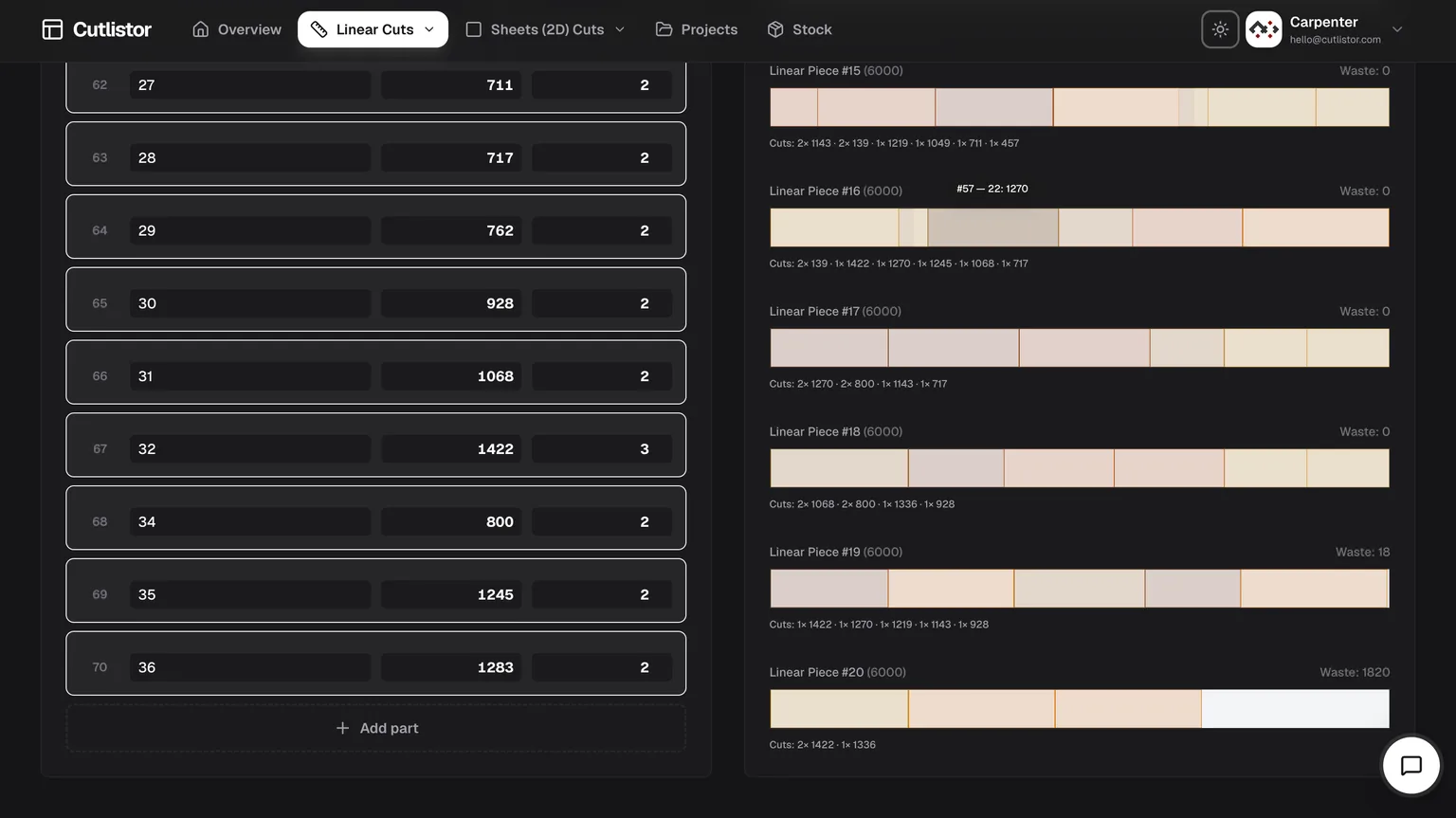Click cuts list under Linear Piece #15
Image resolution: width=1456 pixels, height=818 pixels.
(x=894, y=144)
